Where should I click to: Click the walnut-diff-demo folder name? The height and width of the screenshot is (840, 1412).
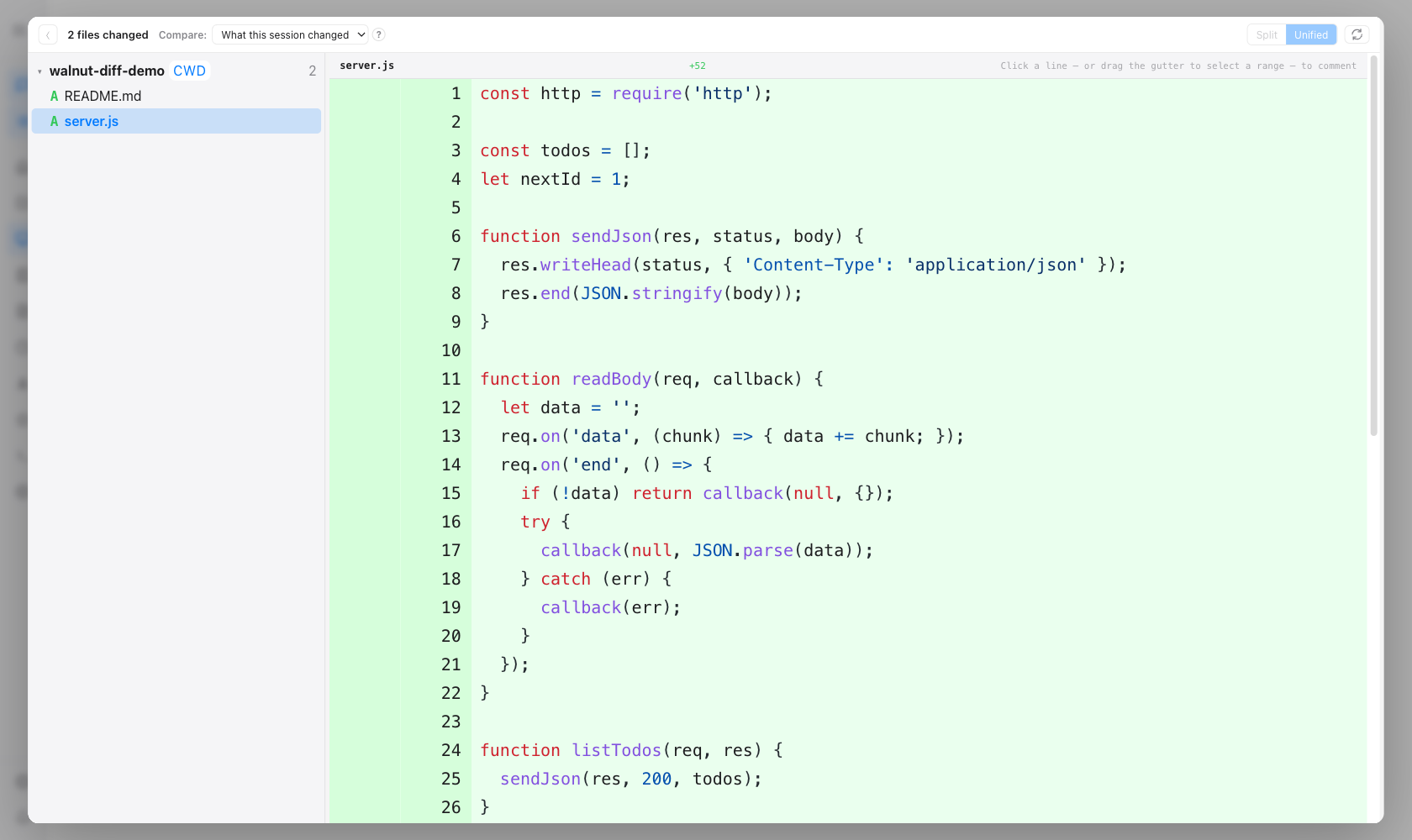(x=107, y=71)
